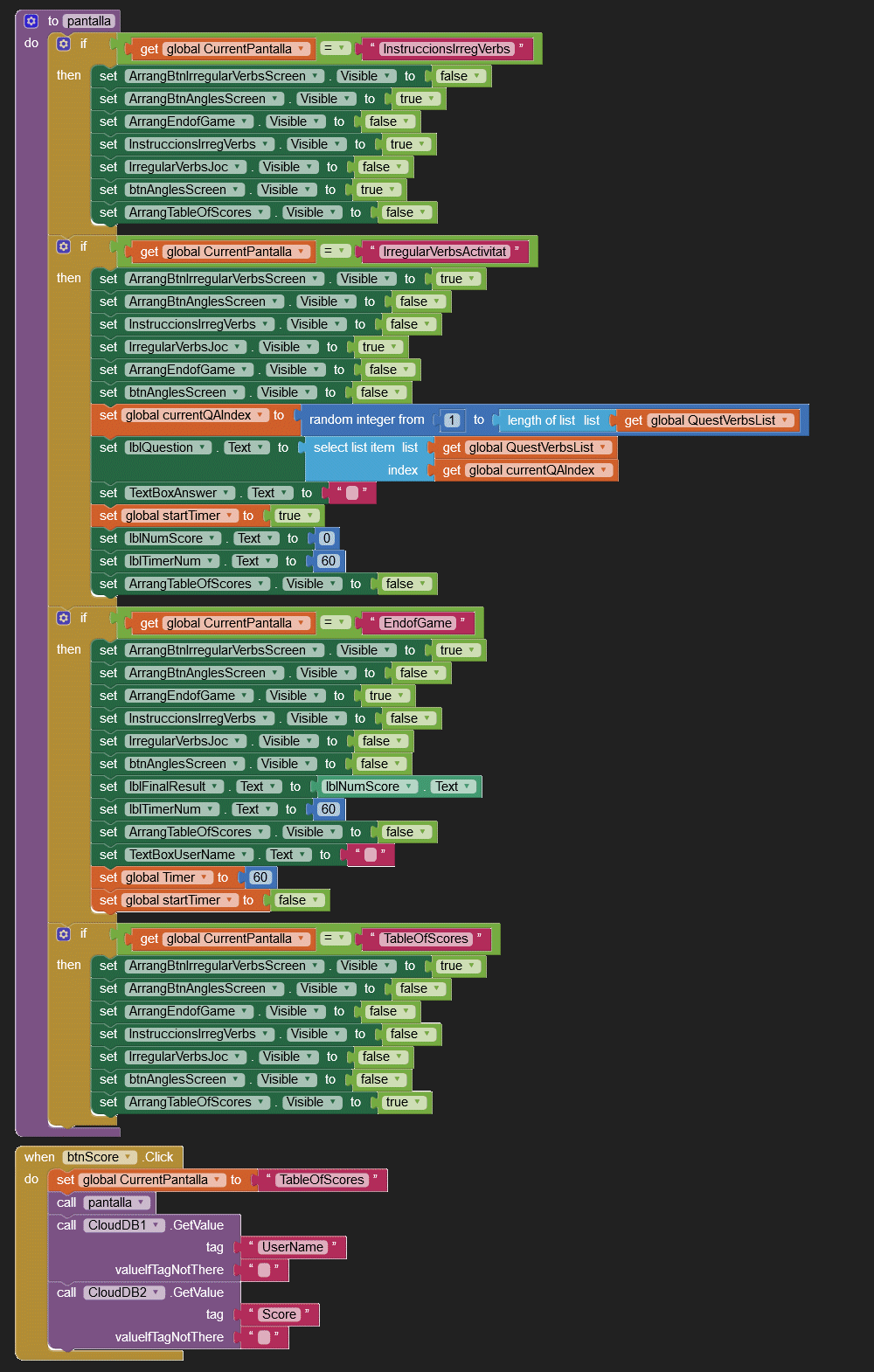Click the gear on the IrregularVerbsActivitat if block
The image size is (874, 1372).
coord(64,246)
